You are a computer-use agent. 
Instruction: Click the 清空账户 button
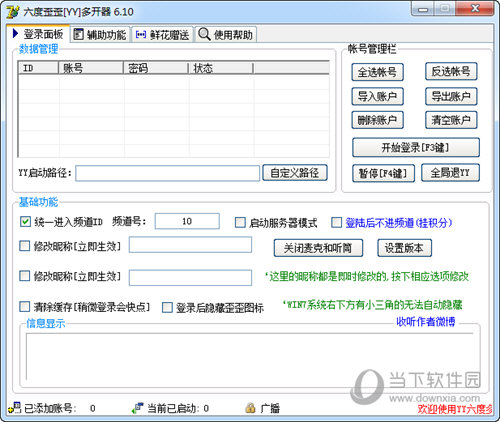point(451,120)
